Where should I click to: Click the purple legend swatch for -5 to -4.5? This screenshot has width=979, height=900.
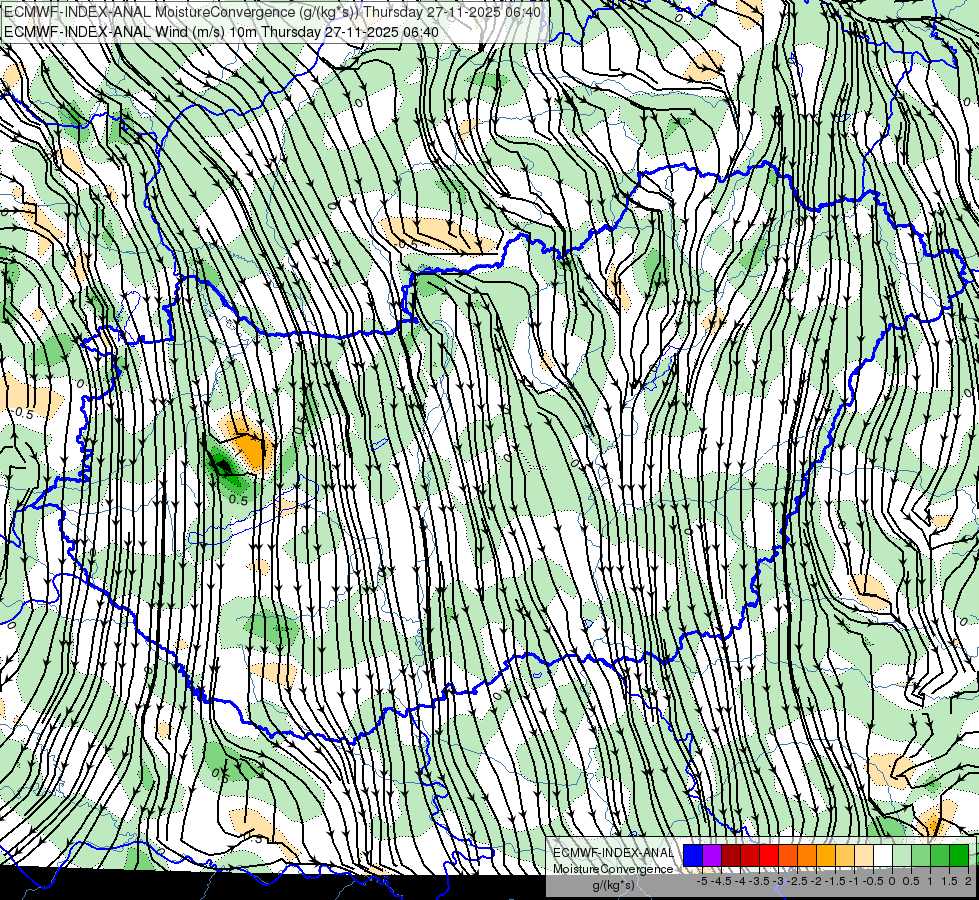(712, 856)
